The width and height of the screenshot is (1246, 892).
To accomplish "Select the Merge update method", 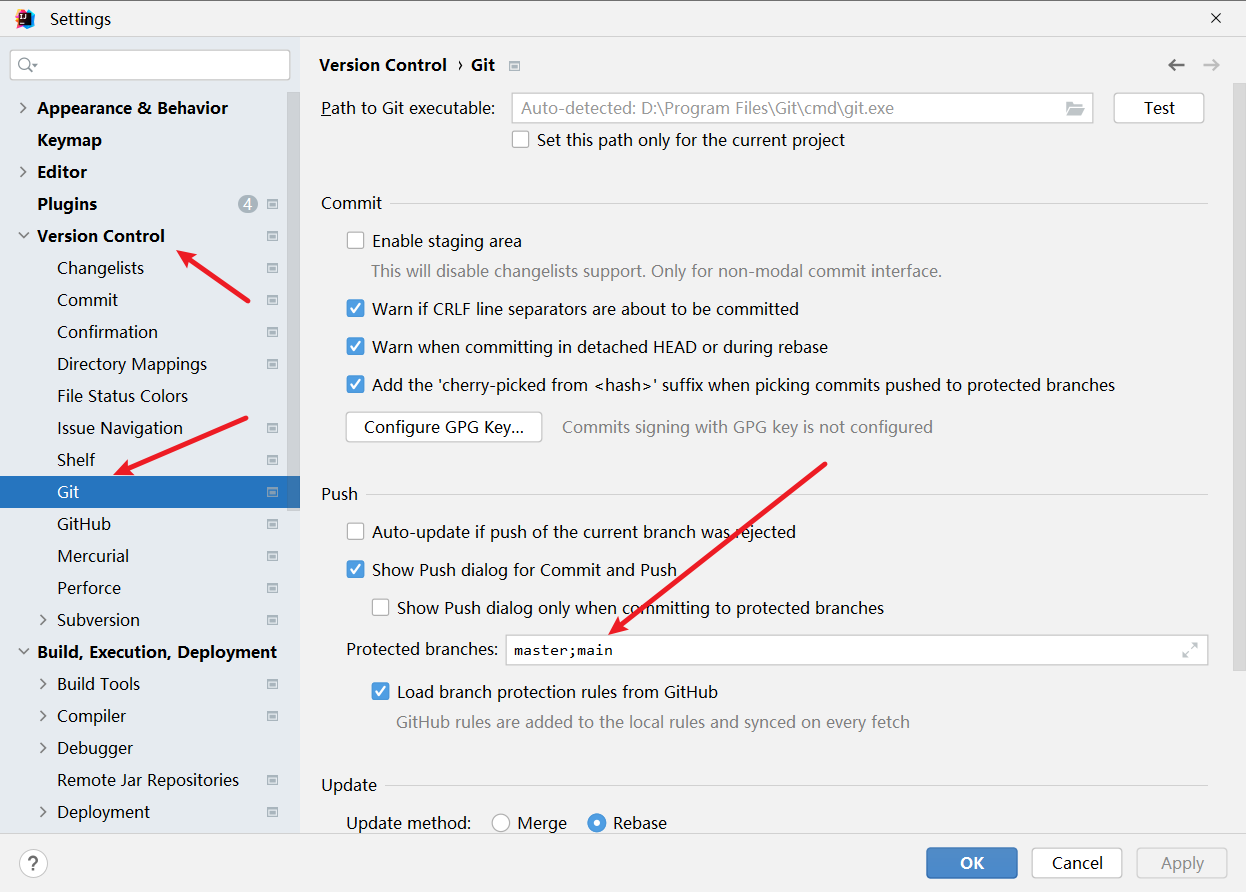I will coord(500,823).
